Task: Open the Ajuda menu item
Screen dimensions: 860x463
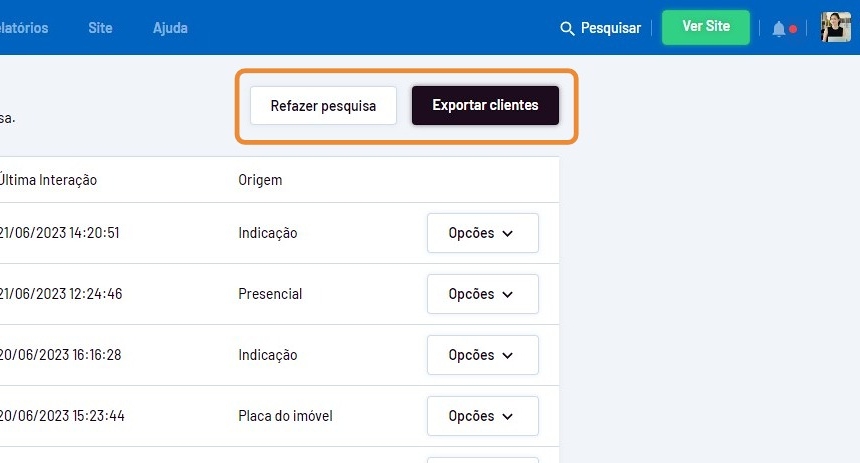Action: (170, 28)
